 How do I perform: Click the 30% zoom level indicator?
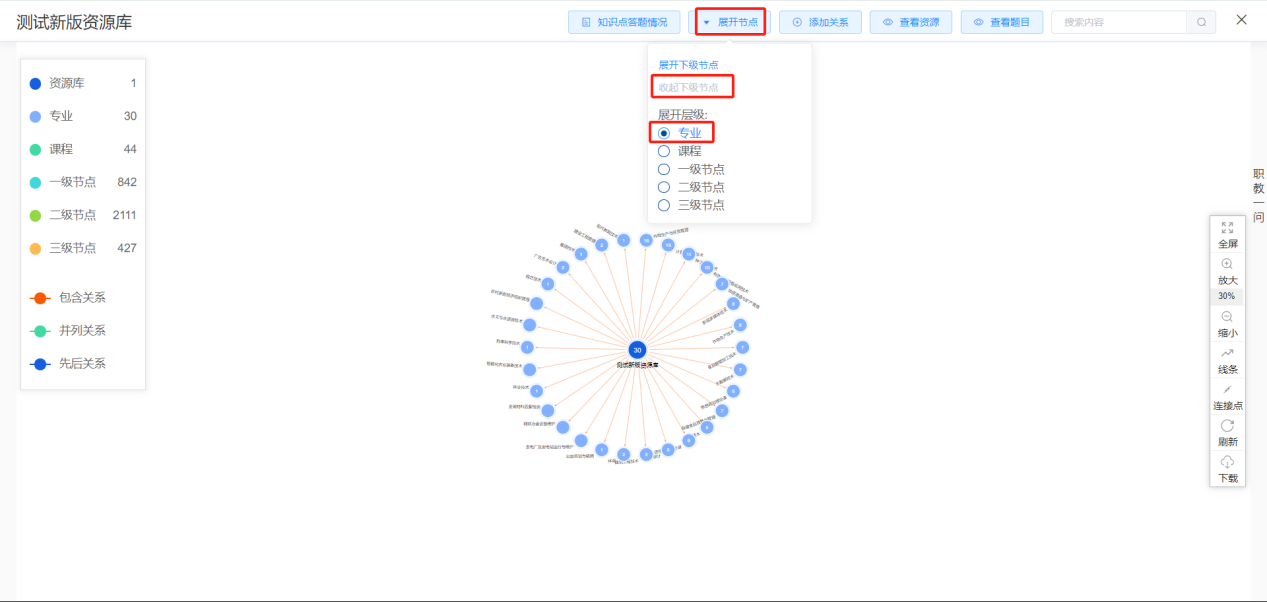coord(1227,296)
